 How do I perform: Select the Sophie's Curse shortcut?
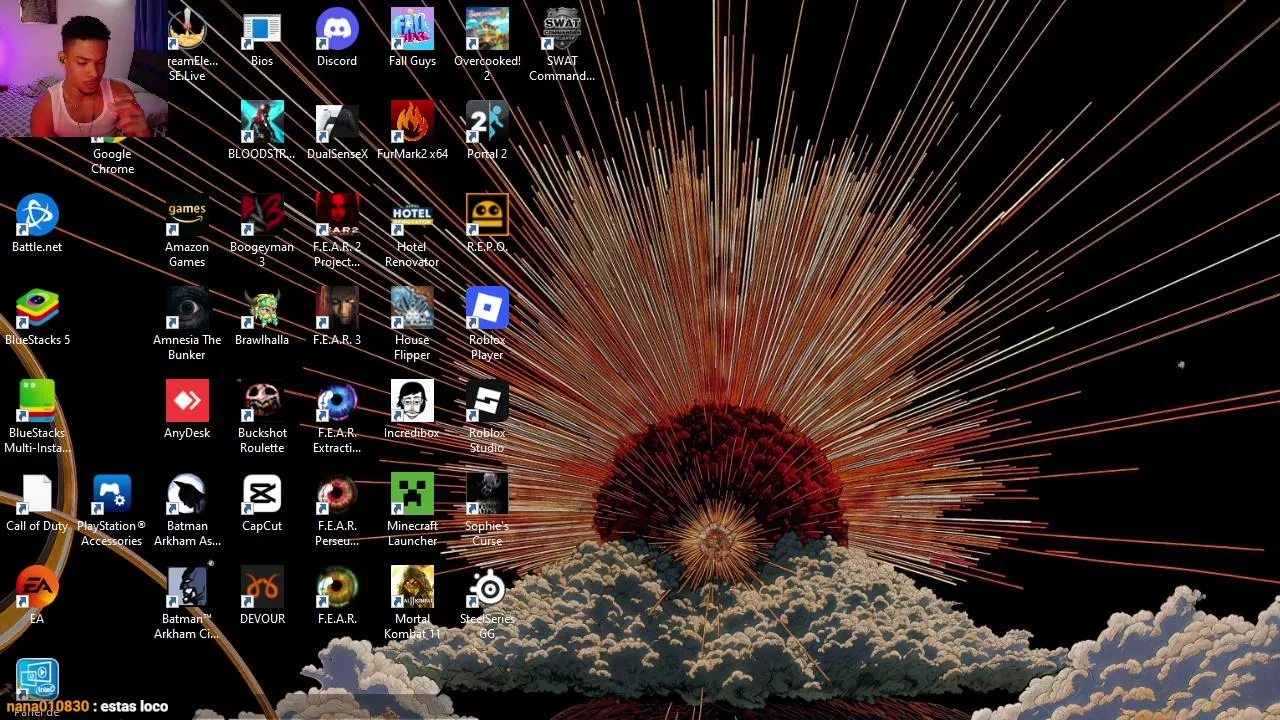point(487,511)
